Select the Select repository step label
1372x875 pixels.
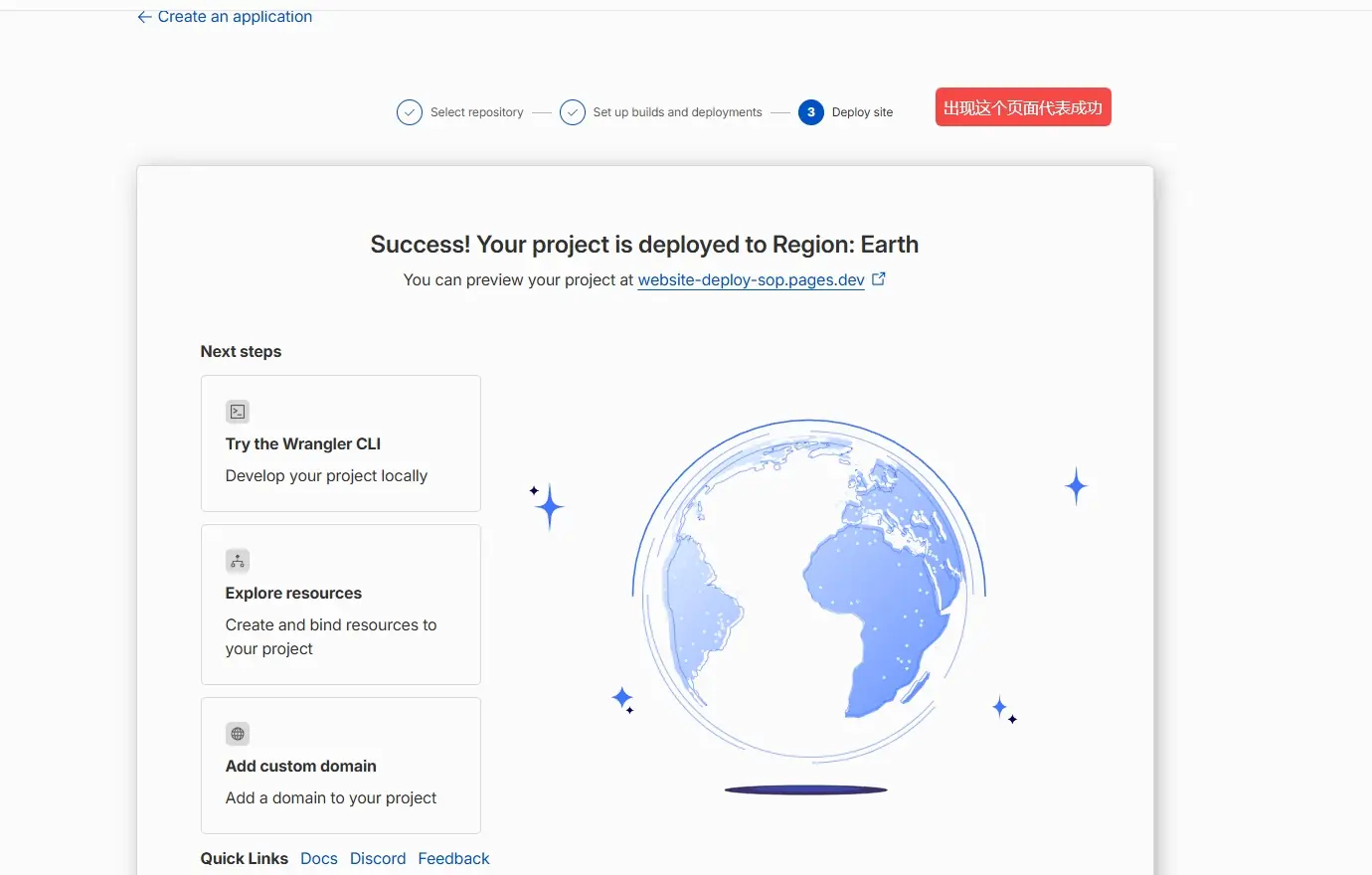477,112
